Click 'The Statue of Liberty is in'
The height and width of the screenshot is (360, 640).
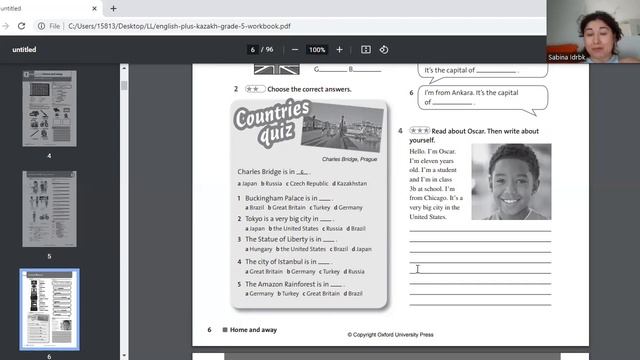click(x=283, y=239)
